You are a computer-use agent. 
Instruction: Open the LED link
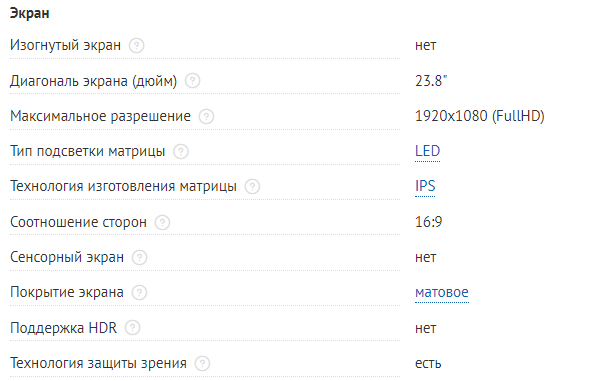click(x=427, y=151)
